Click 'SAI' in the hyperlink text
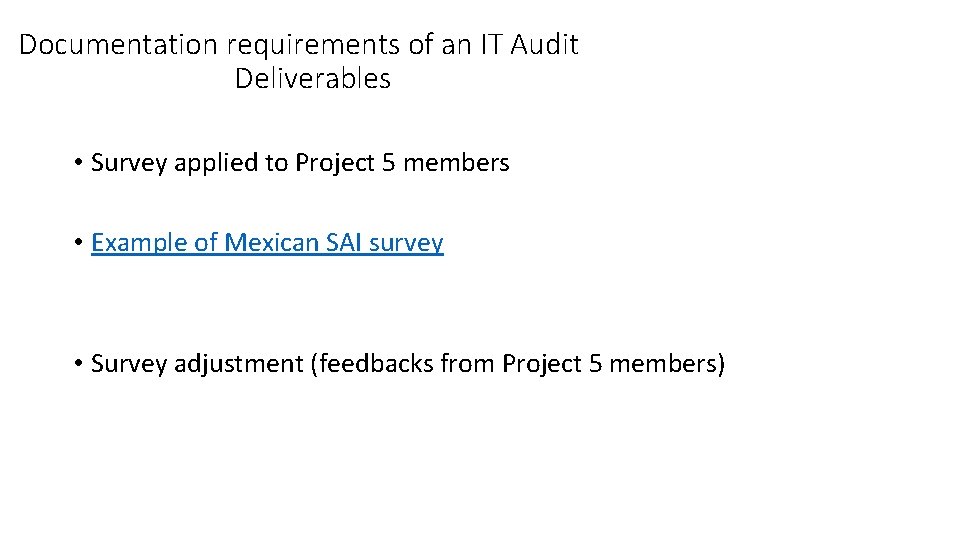960x540 pixels. click(341, 243)
